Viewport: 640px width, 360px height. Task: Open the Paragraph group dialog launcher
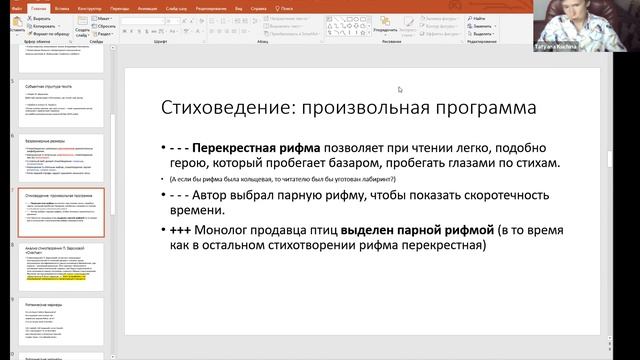coord(322,42)
